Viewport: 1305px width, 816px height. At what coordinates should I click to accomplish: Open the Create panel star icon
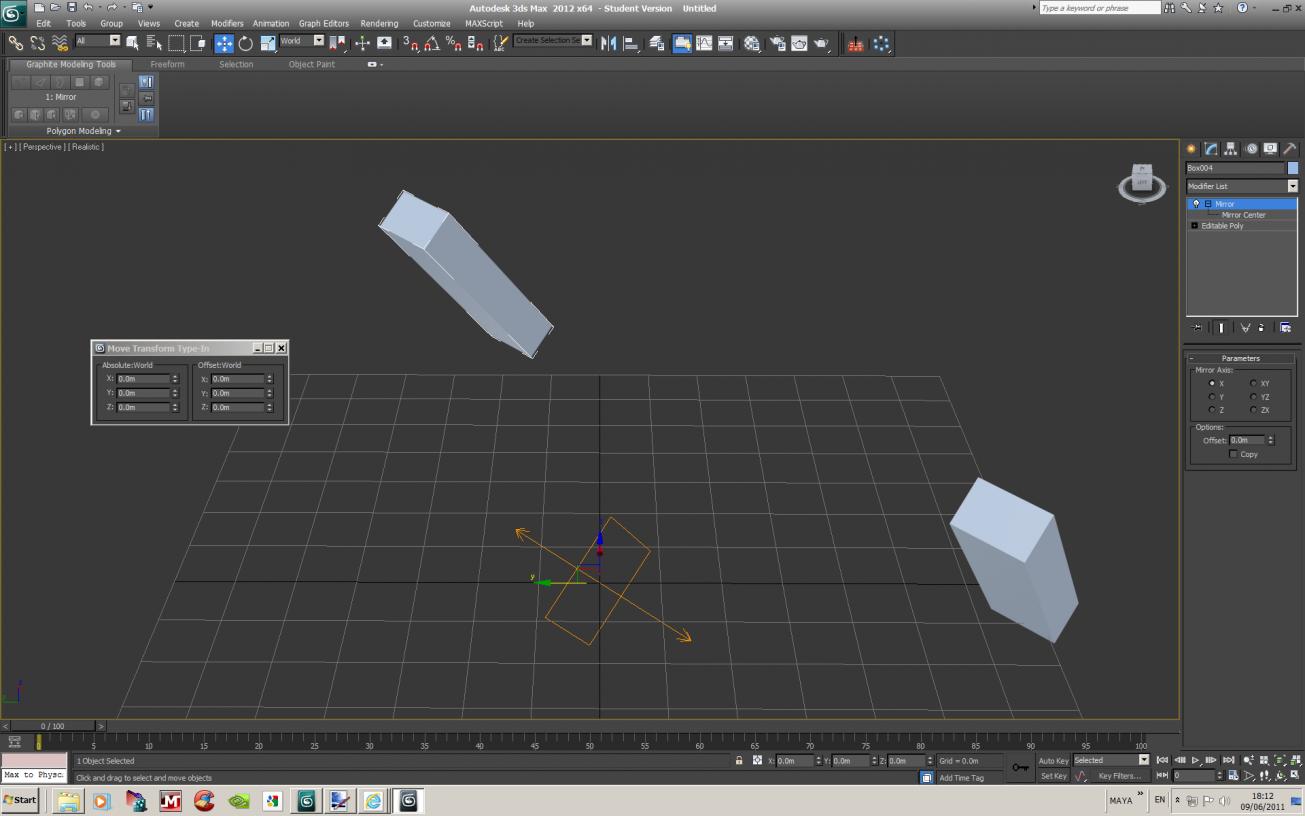click(1191, 149)
